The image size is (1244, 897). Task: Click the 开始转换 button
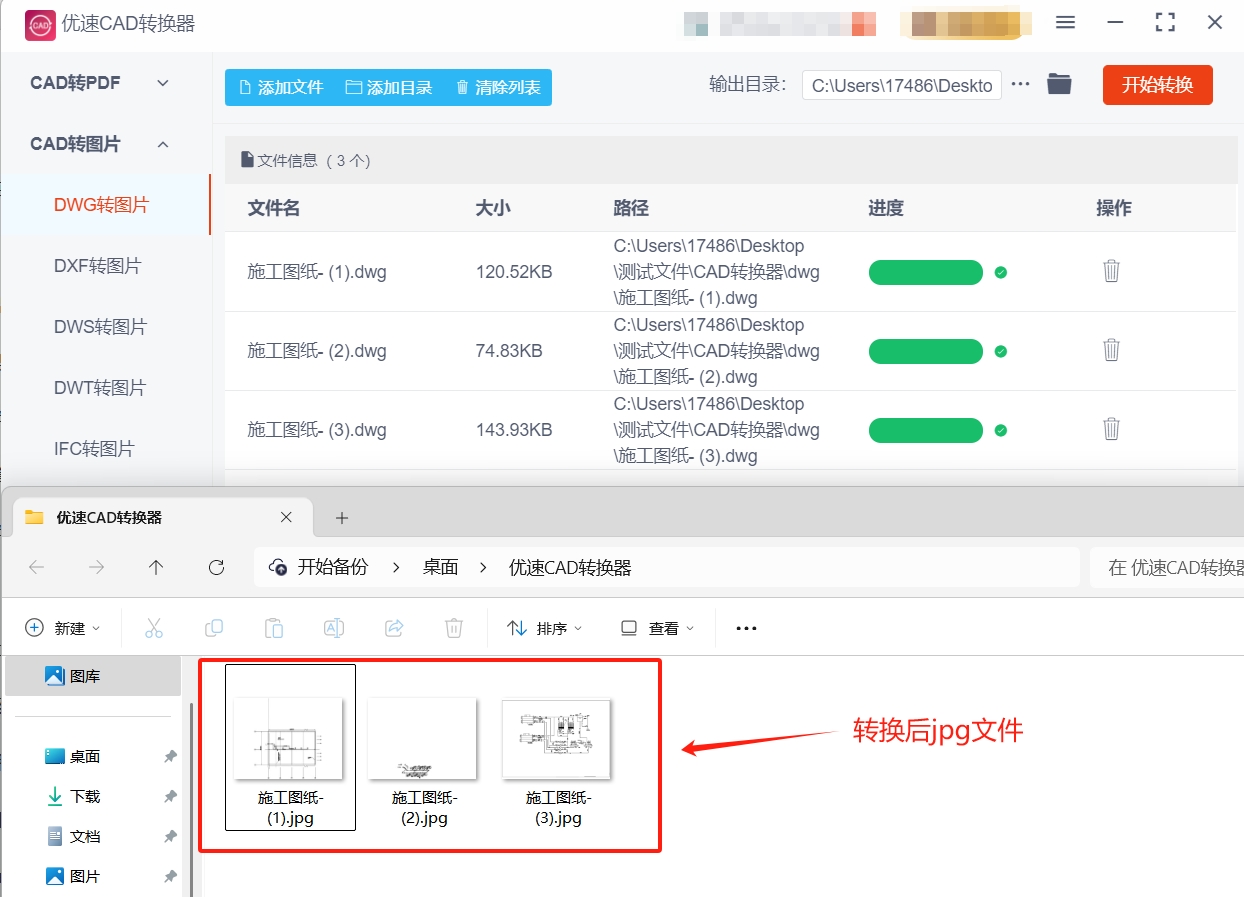1157,85
